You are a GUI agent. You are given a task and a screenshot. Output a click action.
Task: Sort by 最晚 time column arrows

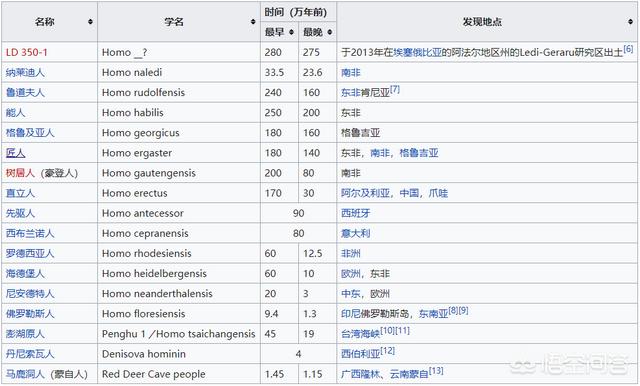[x=329, y=32]
